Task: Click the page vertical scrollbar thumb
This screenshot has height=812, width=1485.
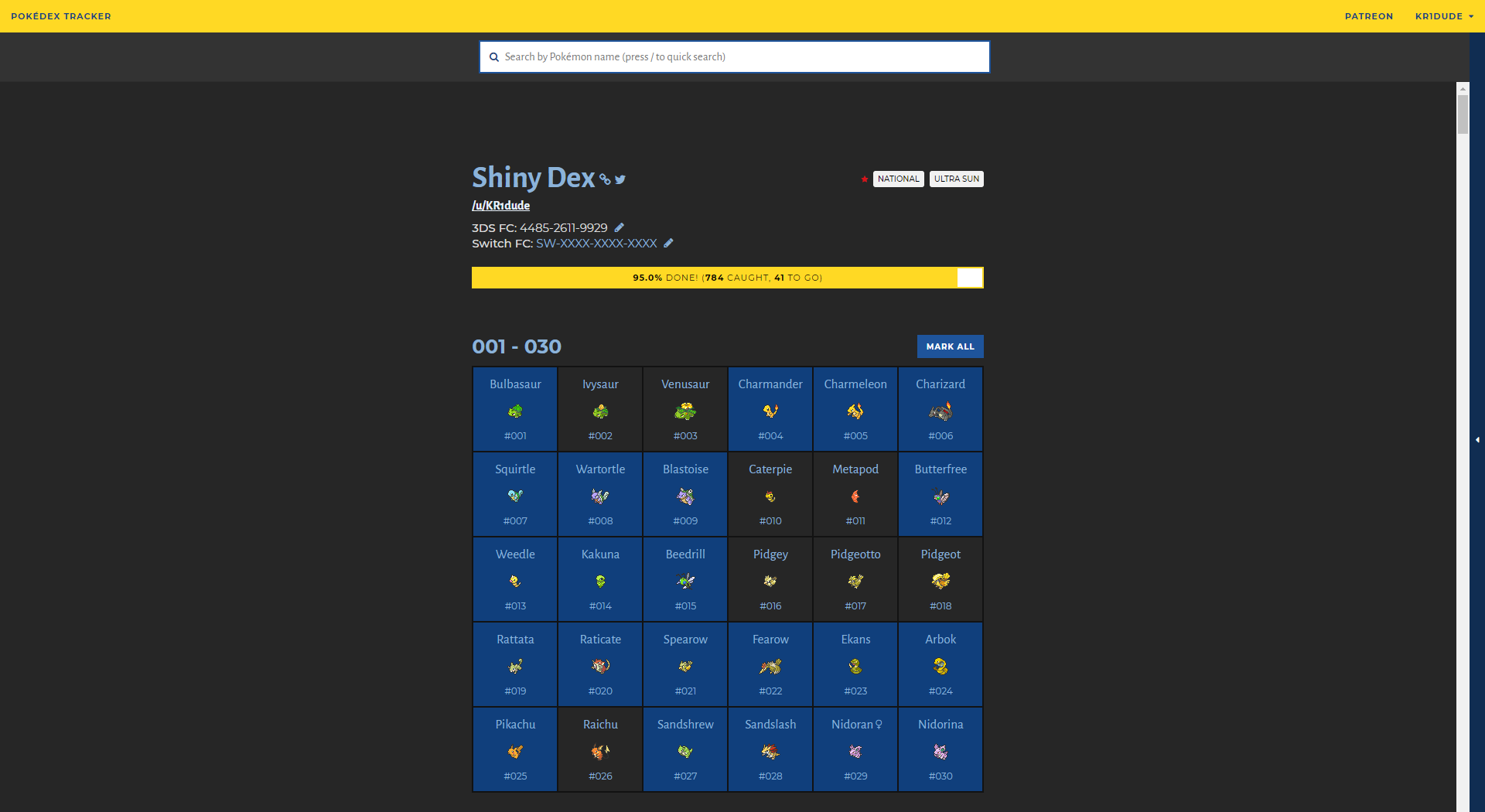Action: 1463,114
